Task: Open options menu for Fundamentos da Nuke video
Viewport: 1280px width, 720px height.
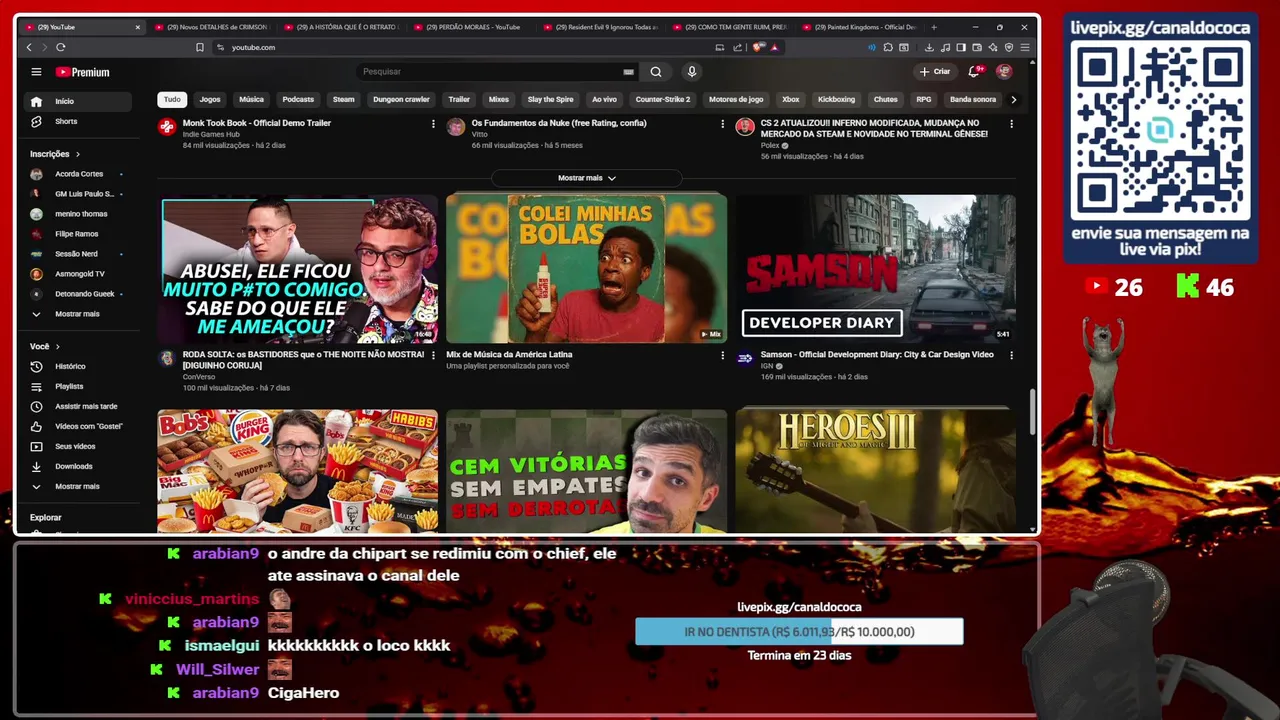Action: pos(722,124)
